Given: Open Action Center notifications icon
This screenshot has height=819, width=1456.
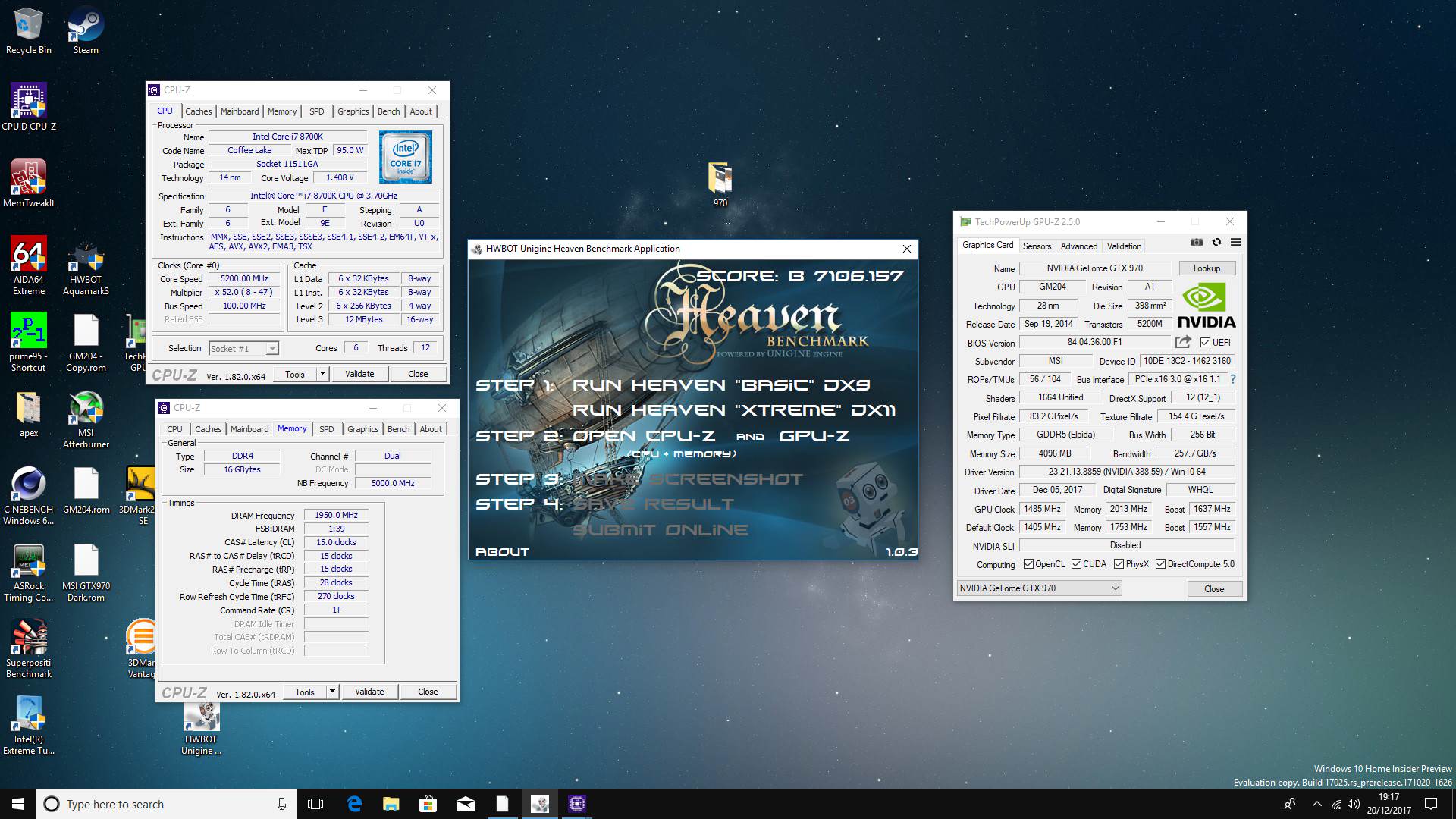Looking at the screenshot, I should point(1431,804).
